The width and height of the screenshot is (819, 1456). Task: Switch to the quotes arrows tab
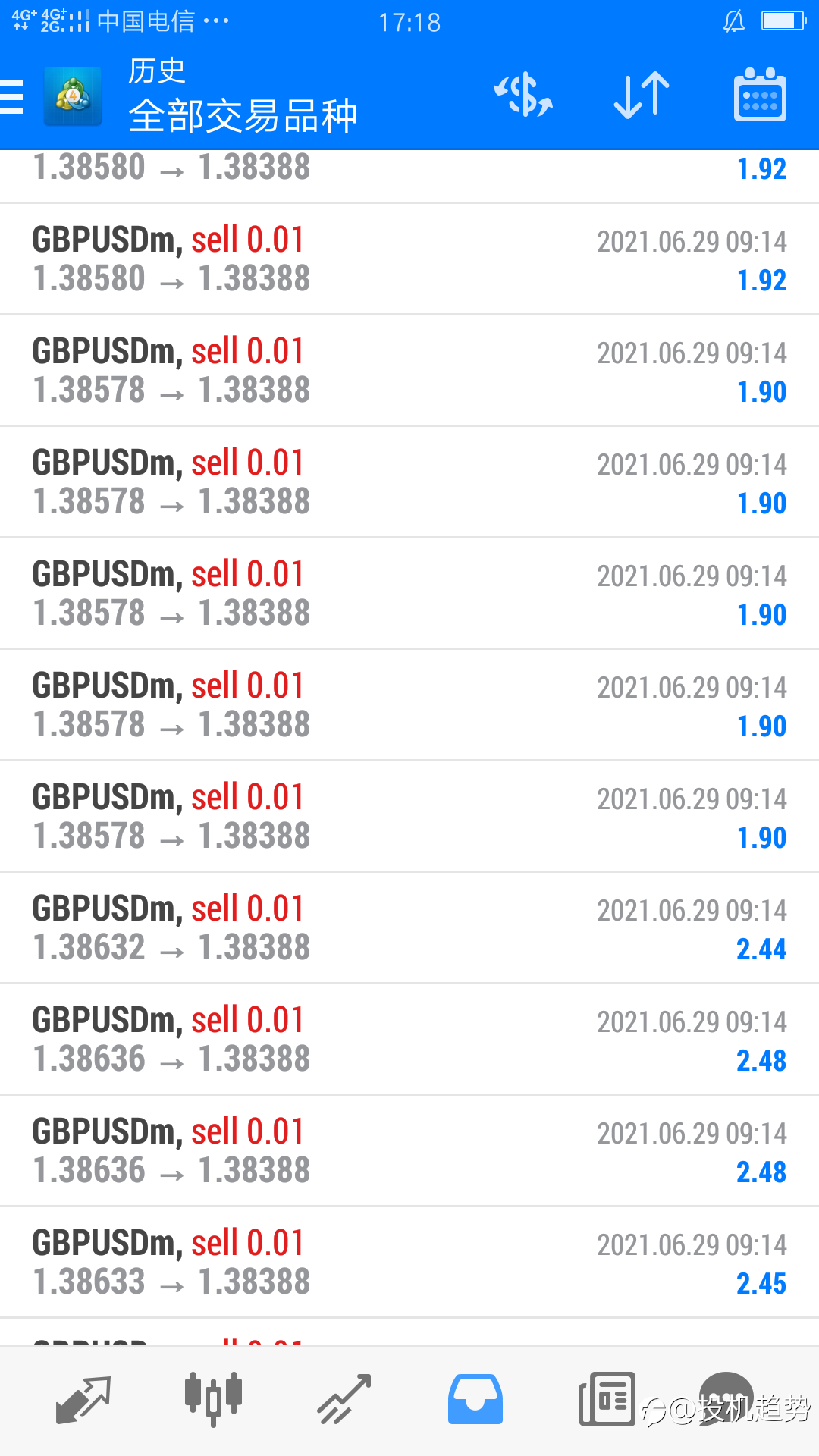[x=83, y=1399]
